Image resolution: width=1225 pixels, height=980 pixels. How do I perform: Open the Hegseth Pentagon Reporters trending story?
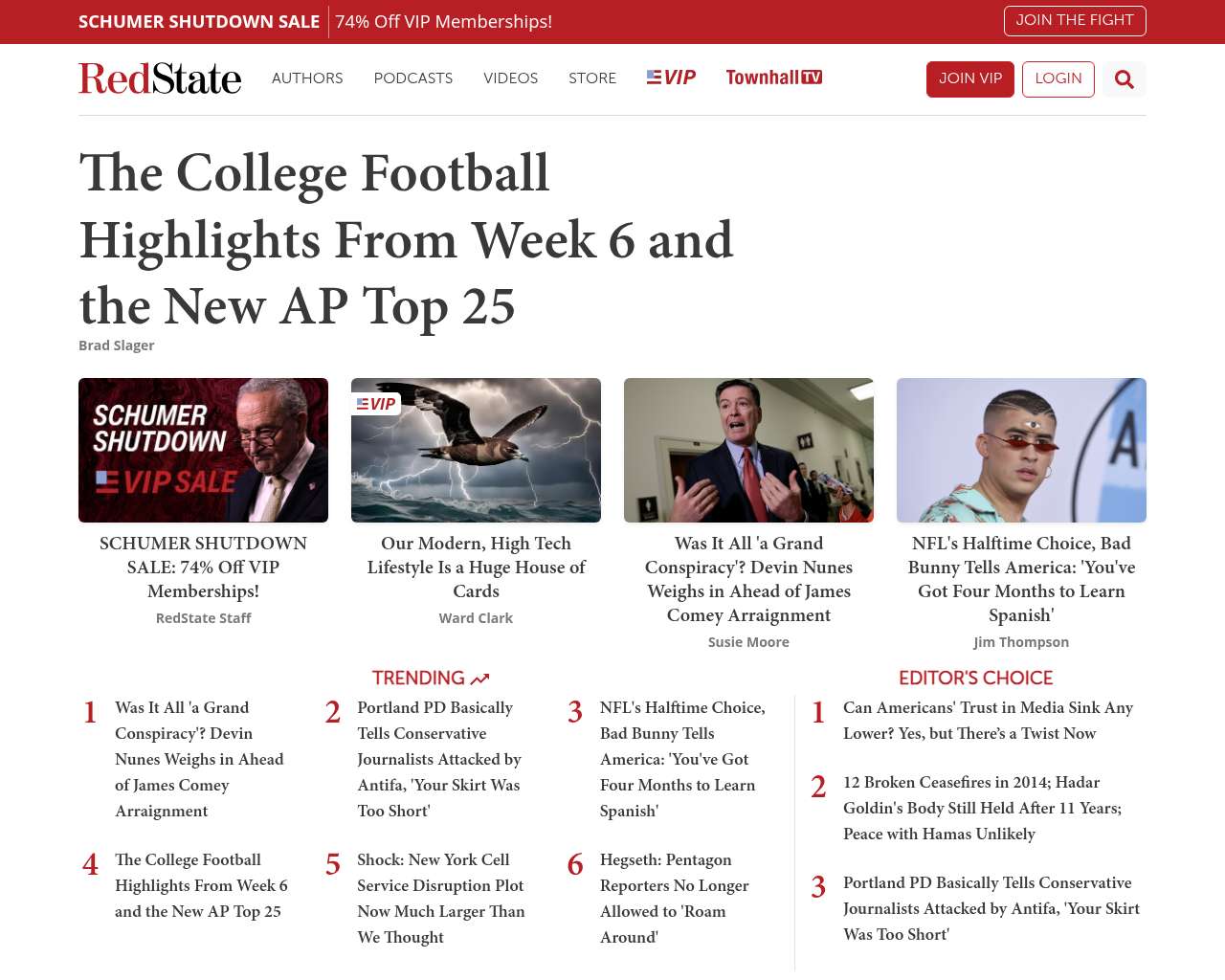674,898
